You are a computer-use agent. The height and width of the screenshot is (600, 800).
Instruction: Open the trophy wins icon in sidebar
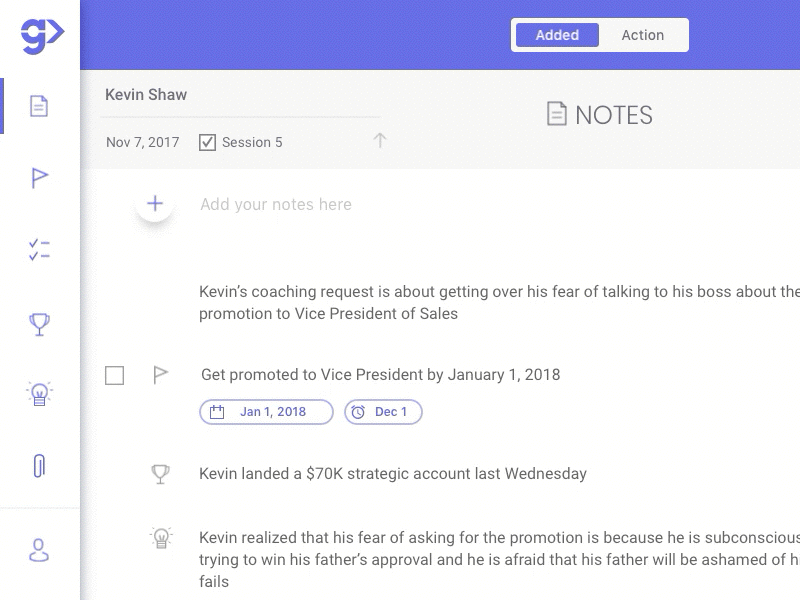tap(39, 324)
